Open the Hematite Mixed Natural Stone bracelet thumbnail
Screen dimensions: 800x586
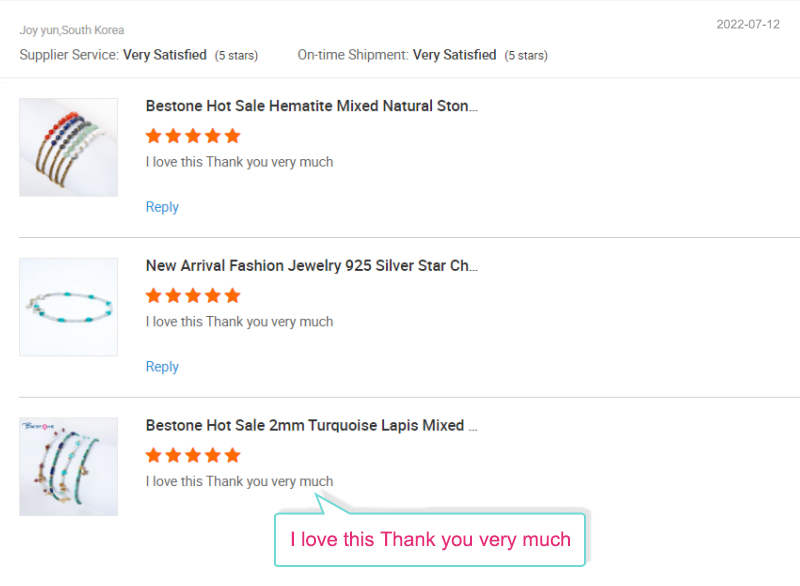[68, 147]
